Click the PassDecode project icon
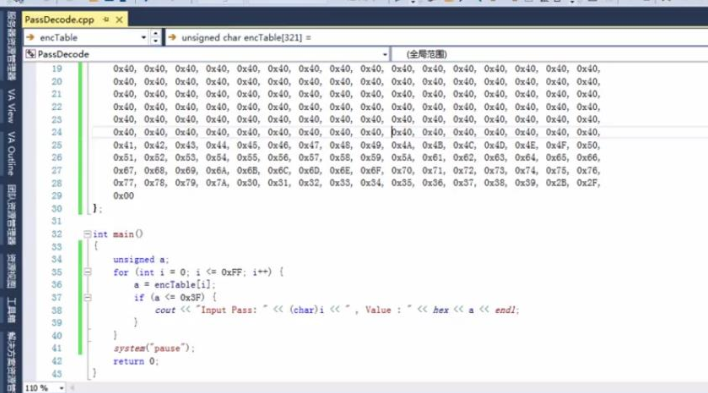The width and height of the screenshot is (708, 393). pyautogui.click(x=30, y=54)
